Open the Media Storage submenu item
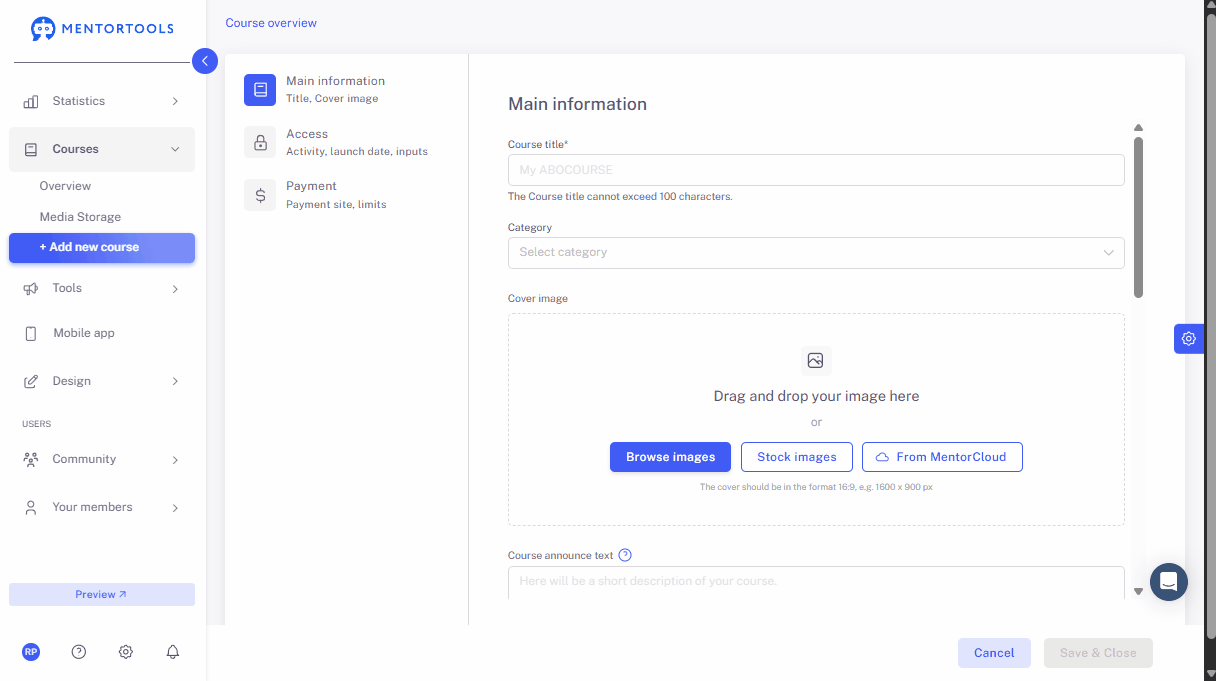 pos(80,217)
